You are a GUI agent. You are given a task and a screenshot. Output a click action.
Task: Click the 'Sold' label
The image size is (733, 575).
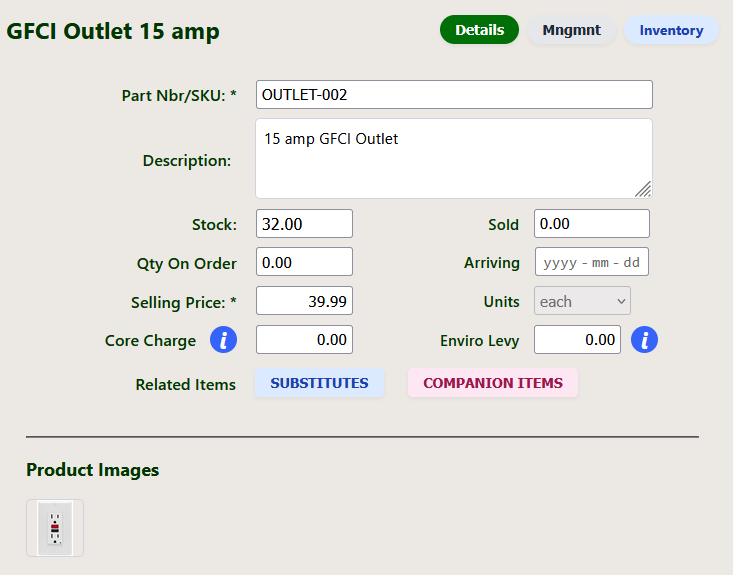[x=503, y=225]
